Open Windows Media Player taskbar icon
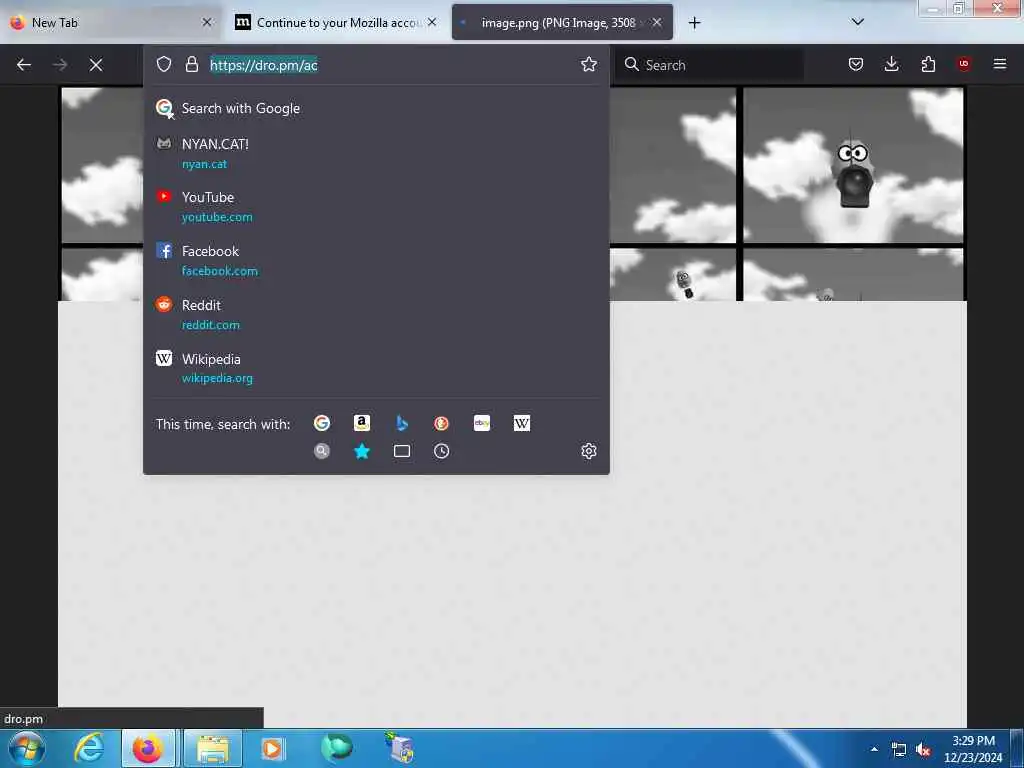The image size is (1024, 768). pos(273,748)
